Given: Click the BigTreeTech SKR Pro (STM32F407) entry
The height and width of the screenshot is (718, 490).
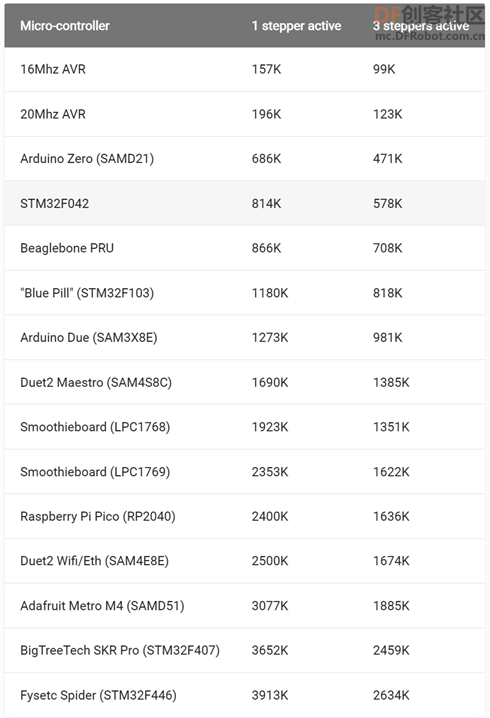Looking at the screenshot, I should click(x=120, y=650).
